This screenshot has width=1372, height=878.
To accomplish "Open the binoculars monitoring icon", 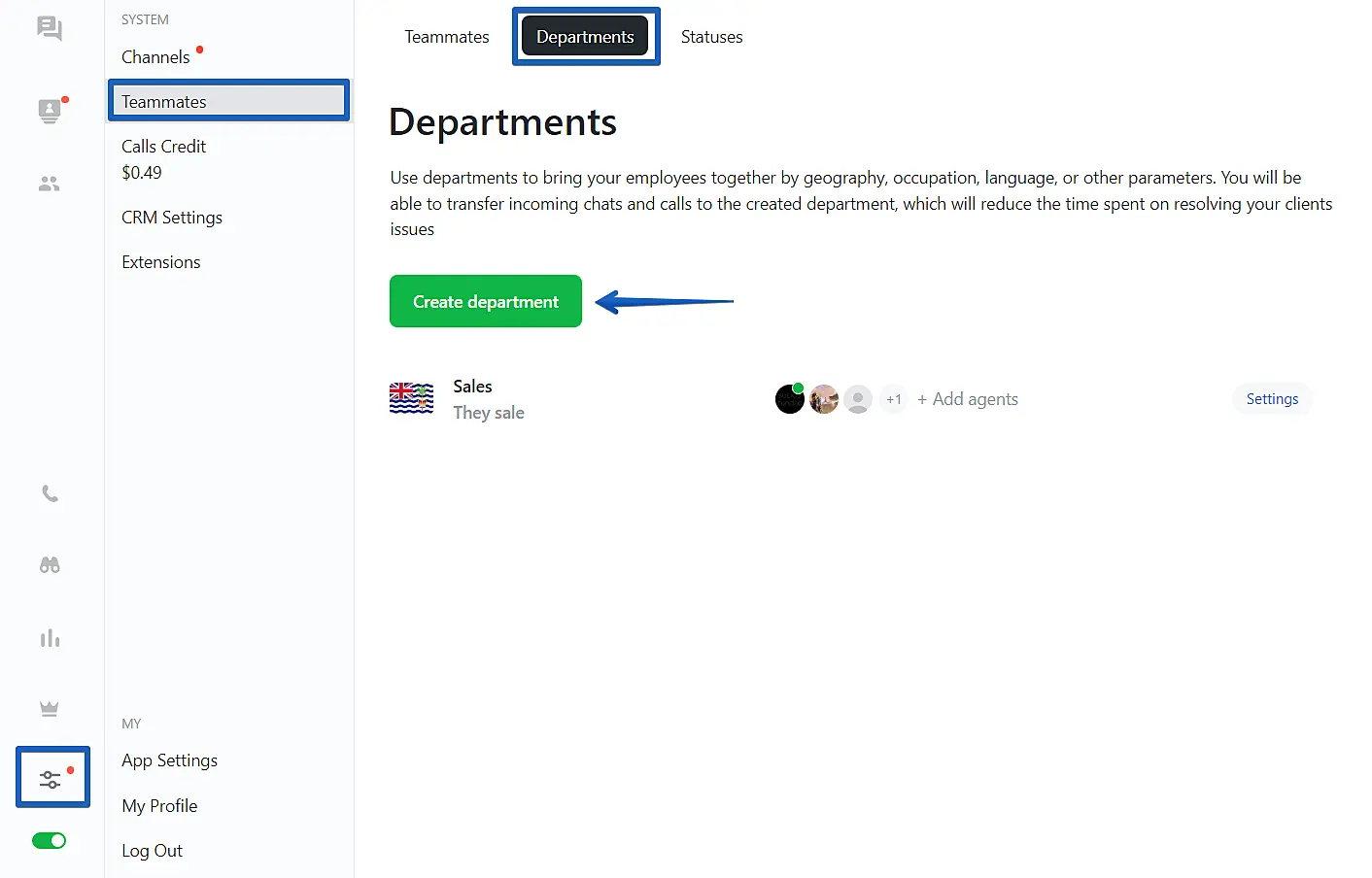I will [x=50, y=565].
